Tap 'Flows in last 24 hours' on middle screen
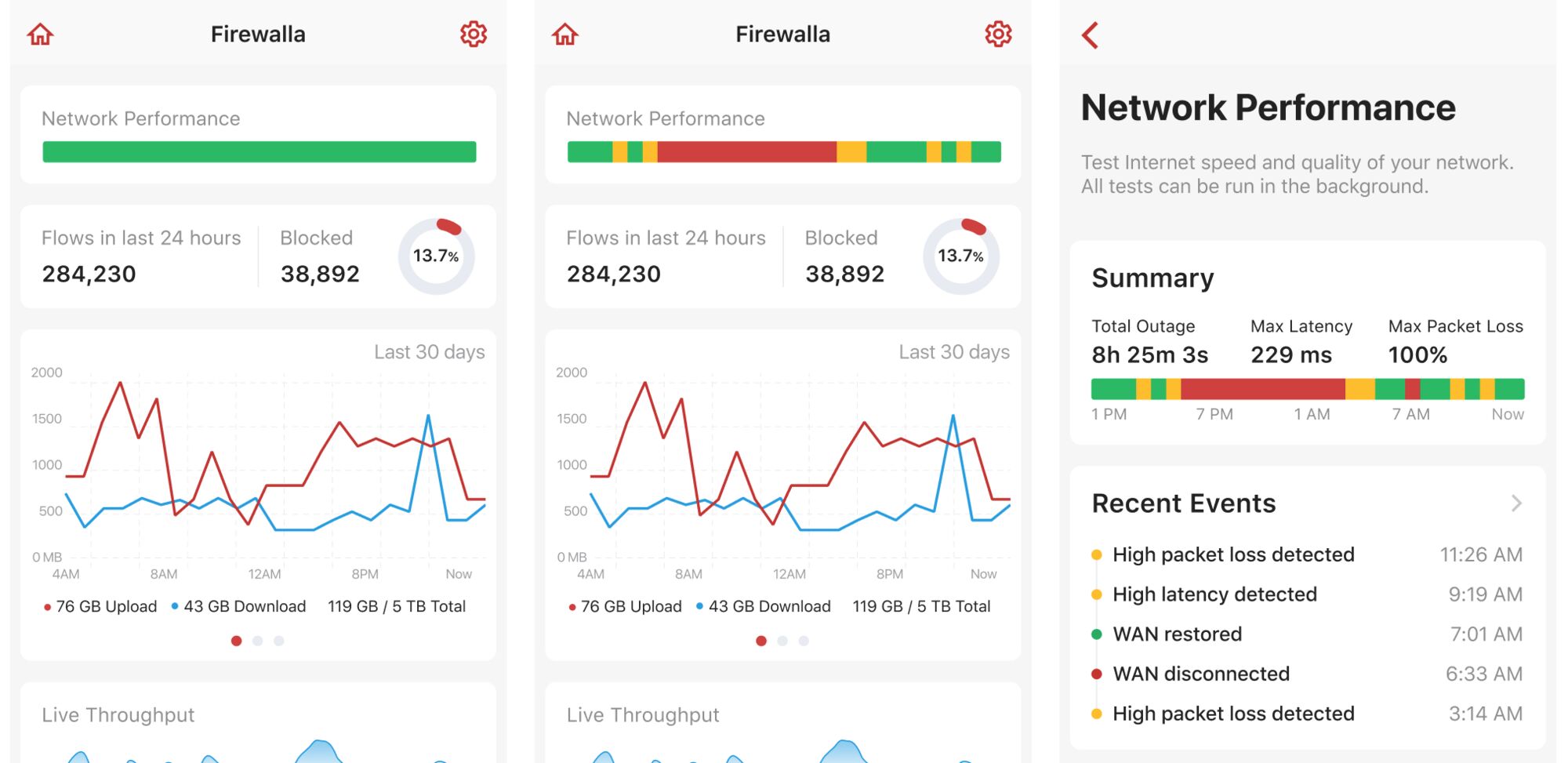Image resolution: width=1568 pixels, height=763 pixels. (666, 238)
